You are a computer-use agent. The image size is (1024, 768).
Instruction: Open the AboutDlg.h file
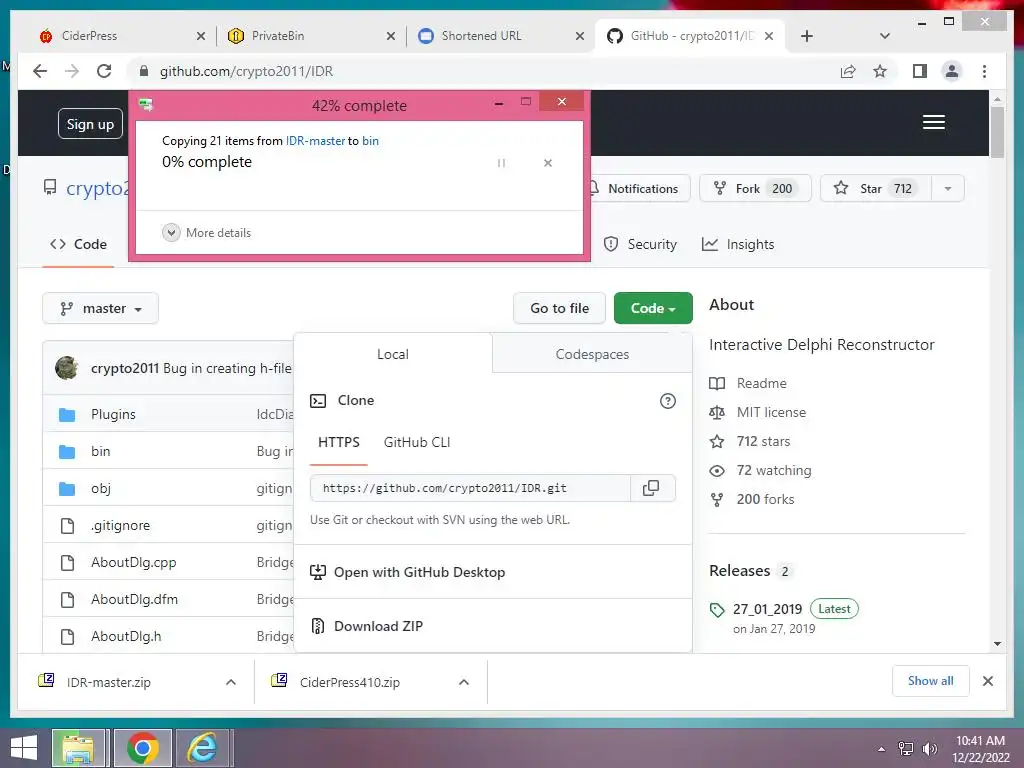tap(126, 636)
